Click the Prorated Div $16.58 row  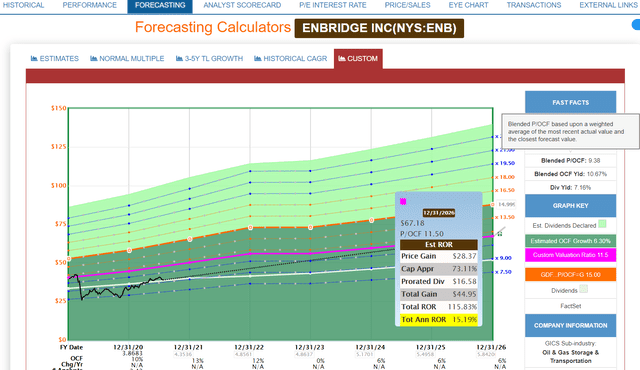(x=439, y=281)
